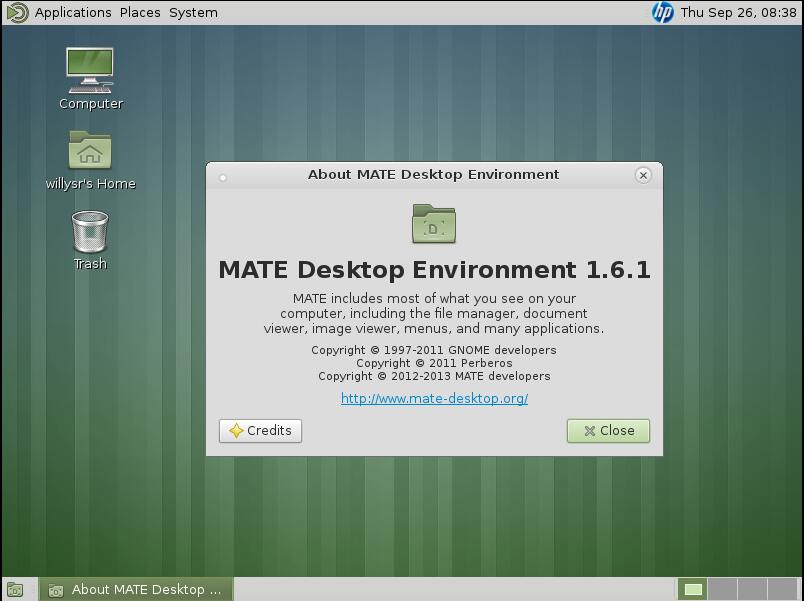
Task: Click the Copyright 2012-2013 MATE developers line
Action: point(434,376)
